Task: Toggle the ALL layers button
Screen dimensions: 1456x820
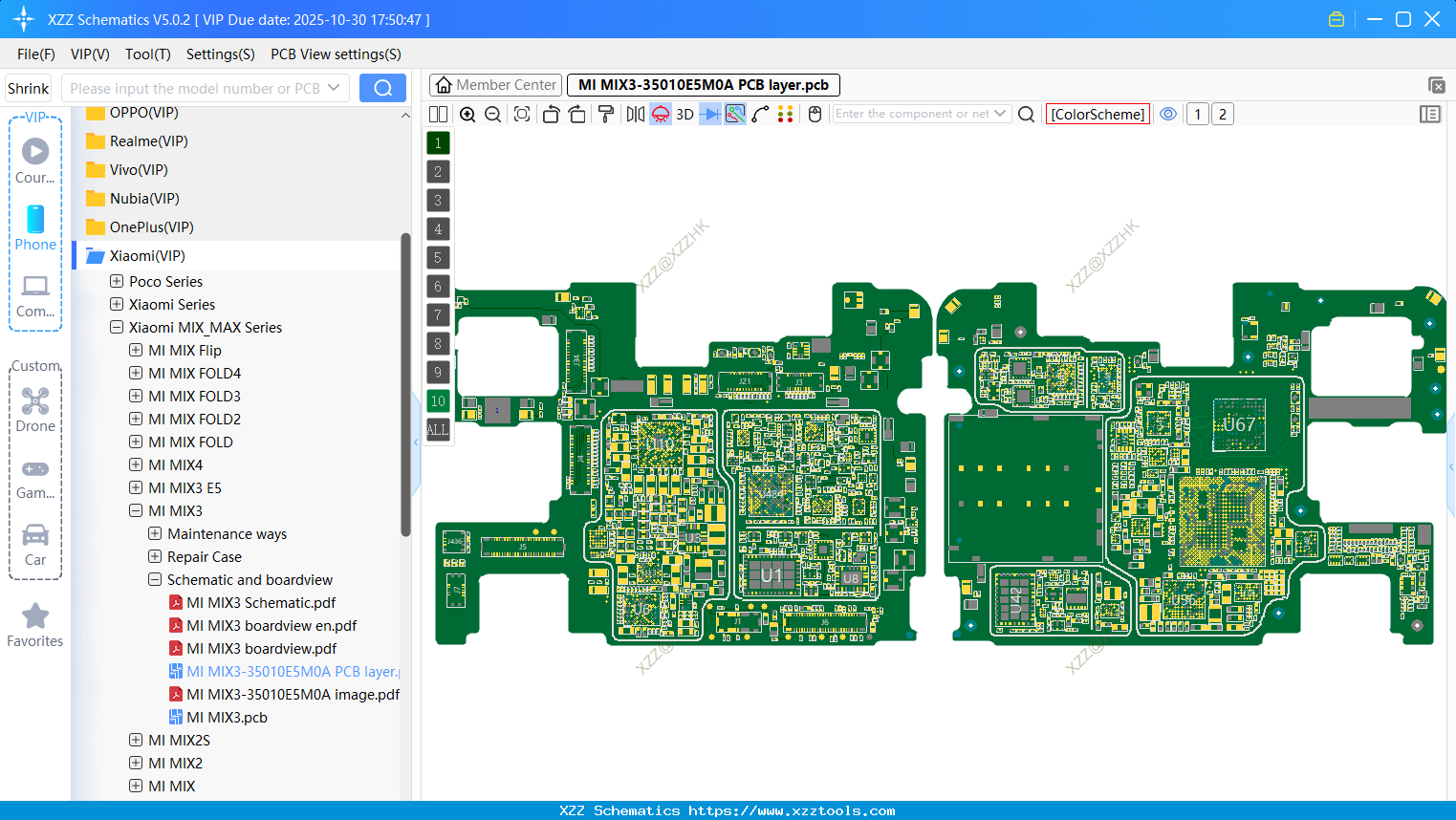Action: click(x=438, y=430)
